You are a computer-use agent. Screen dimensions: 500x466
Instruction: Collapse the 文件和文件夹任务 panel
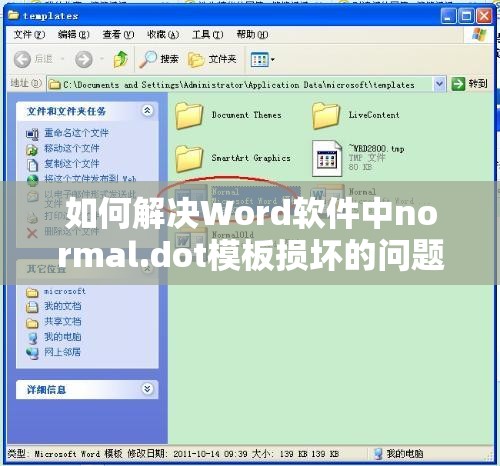coord(147,110)
